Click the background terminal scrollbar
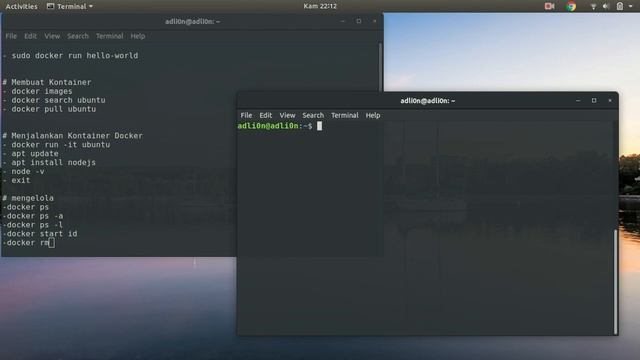 380,67
